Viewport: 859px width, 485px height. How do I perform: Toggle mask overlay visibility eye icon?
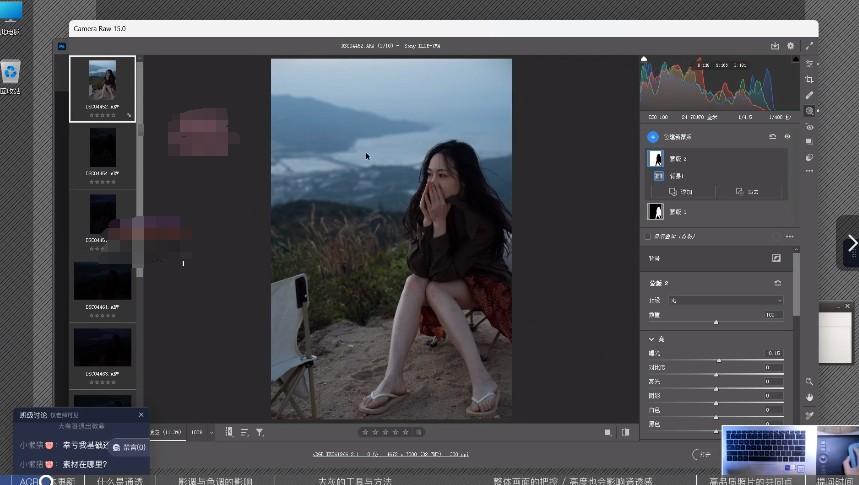(787, 136)
